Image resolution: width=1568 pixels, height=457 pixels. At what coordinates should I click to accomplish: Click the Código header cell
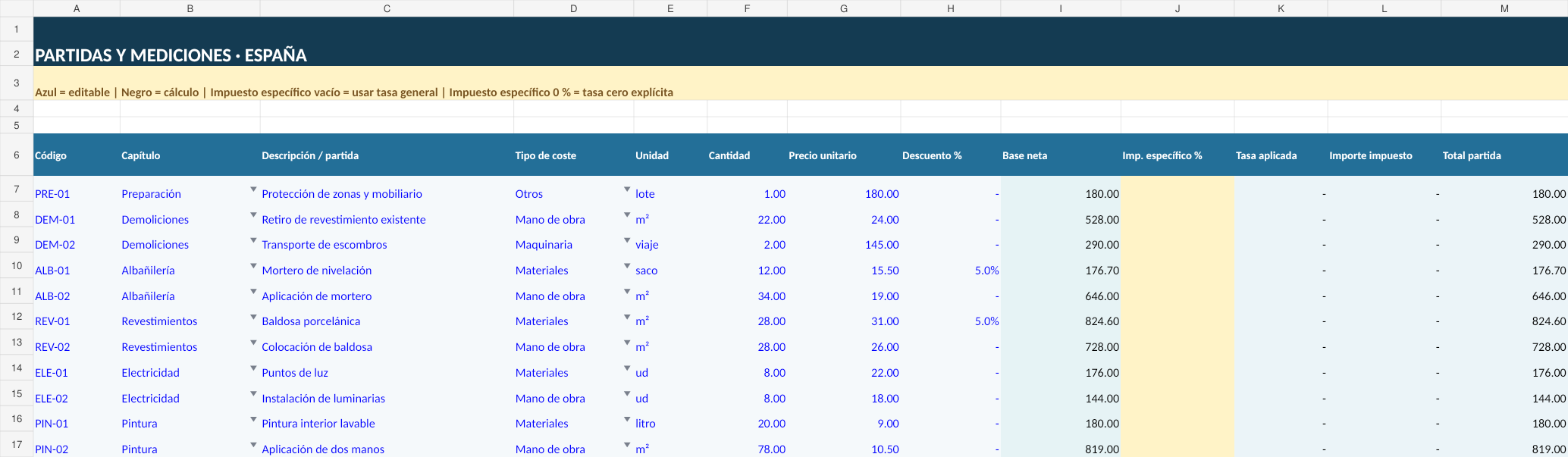coord(77,155)
